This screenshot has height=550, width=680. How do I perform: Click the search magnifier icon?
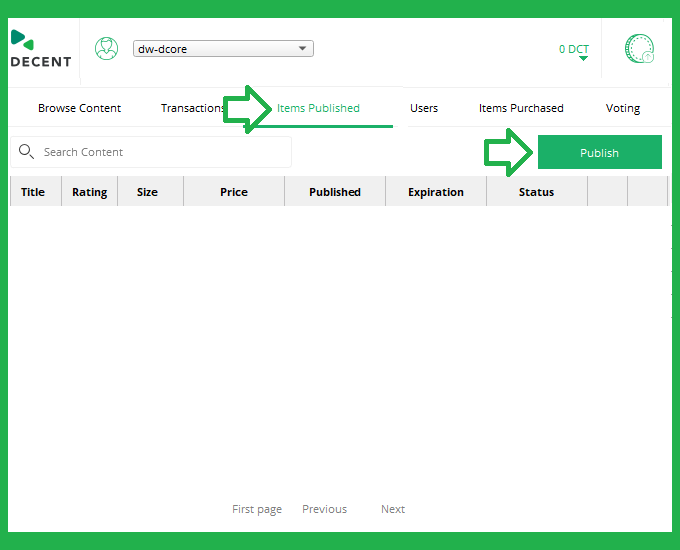[26, 151]
